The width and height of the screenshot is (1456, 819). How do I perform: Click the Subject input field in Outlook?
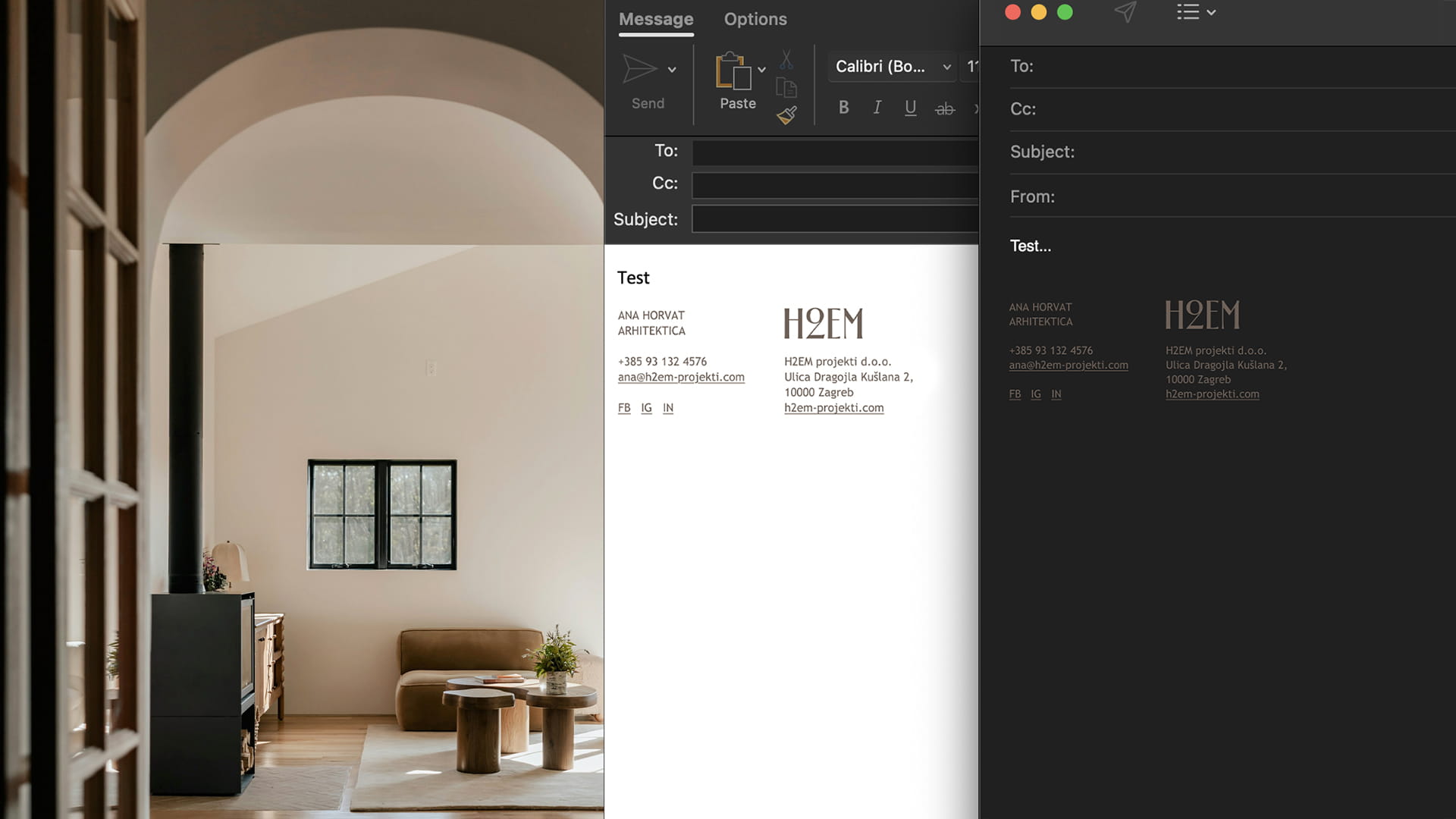point(834,219)
